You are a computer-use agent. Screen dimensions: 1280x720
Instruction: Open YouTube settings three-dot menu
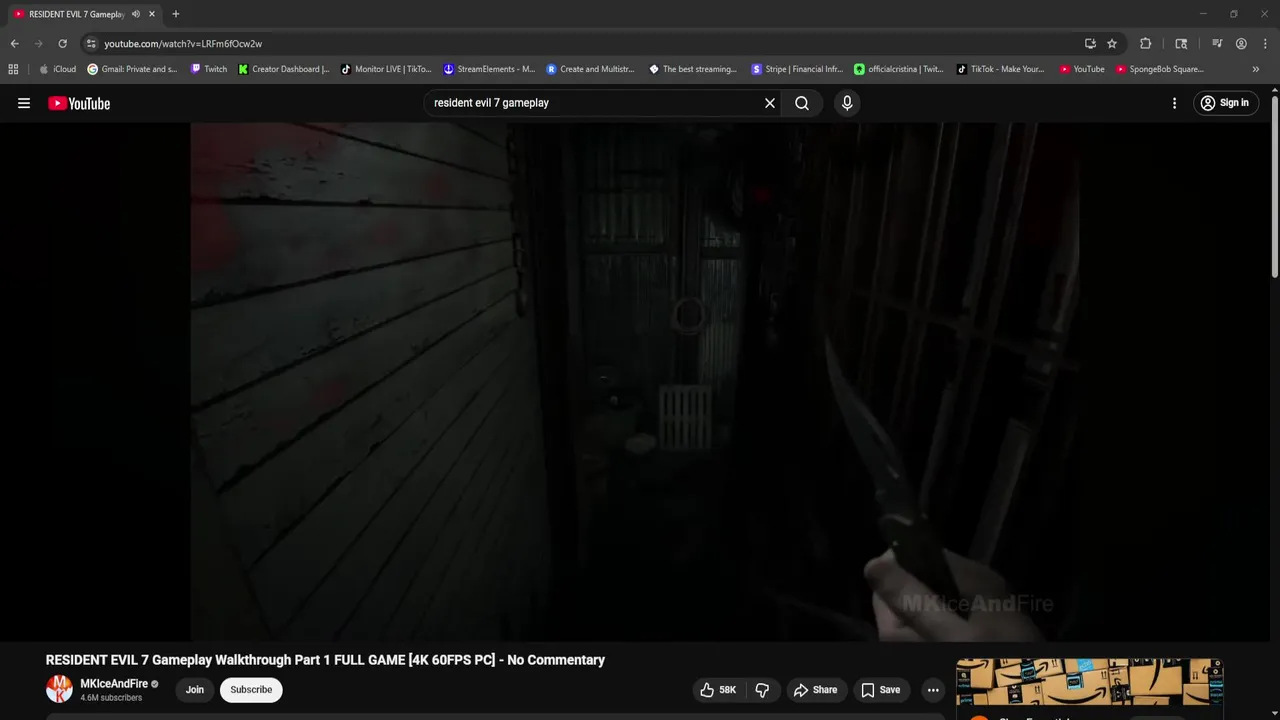click(x=1174, y=103)
